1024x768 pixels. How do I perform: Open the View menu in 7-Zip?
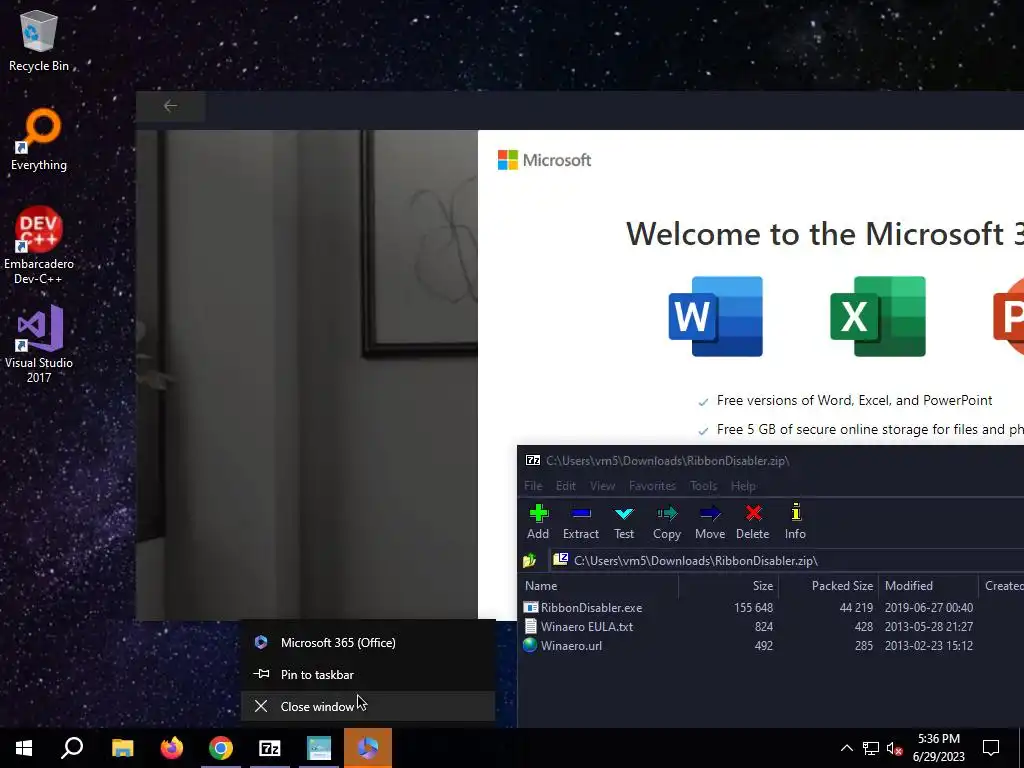point(602,486)
